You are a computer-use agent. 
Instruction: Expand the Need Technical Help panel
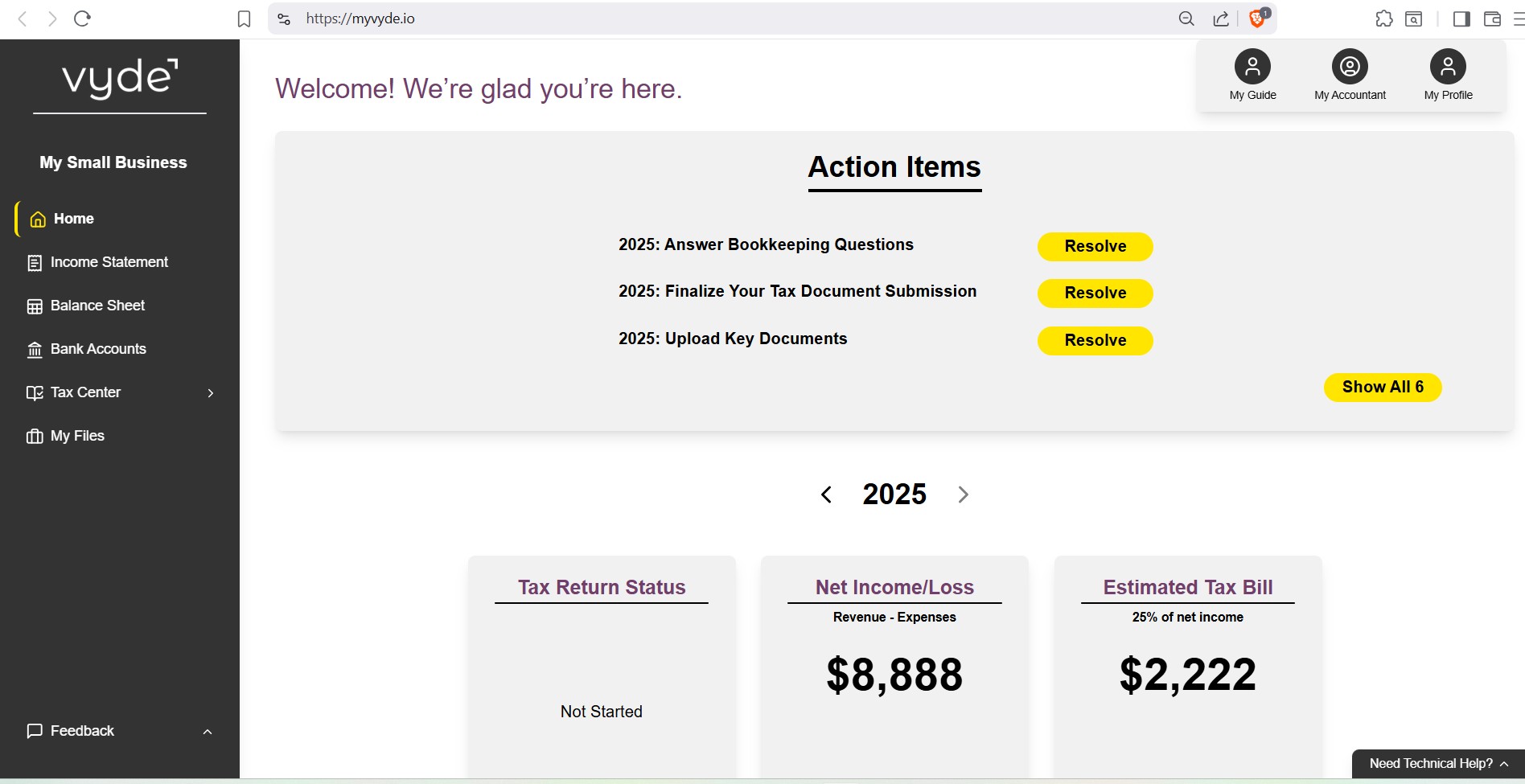(1438, 764)
